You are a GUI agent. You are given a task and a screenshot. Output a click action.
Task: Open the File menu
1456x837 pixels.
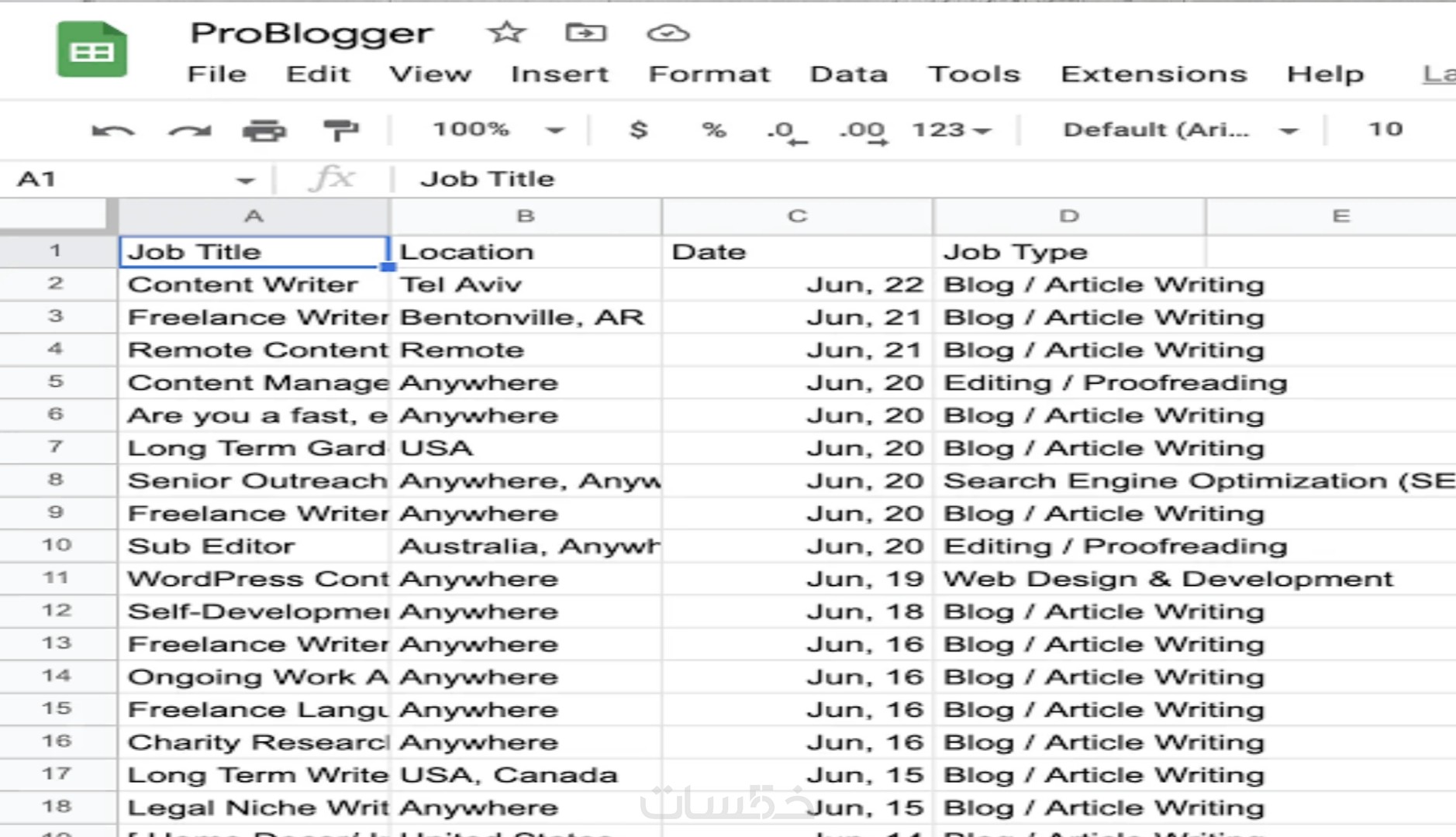pos(217,74)
